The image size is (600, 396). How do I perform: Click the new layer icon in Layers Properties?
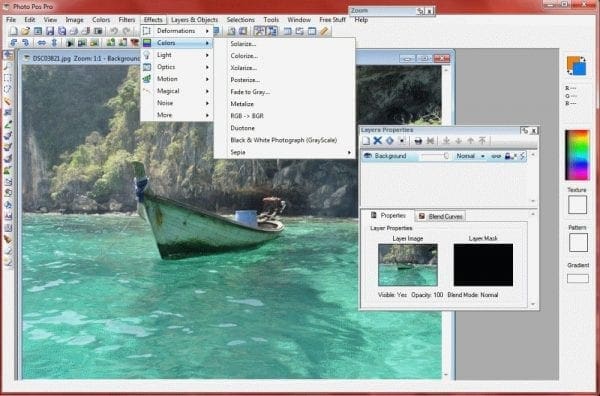366,141
